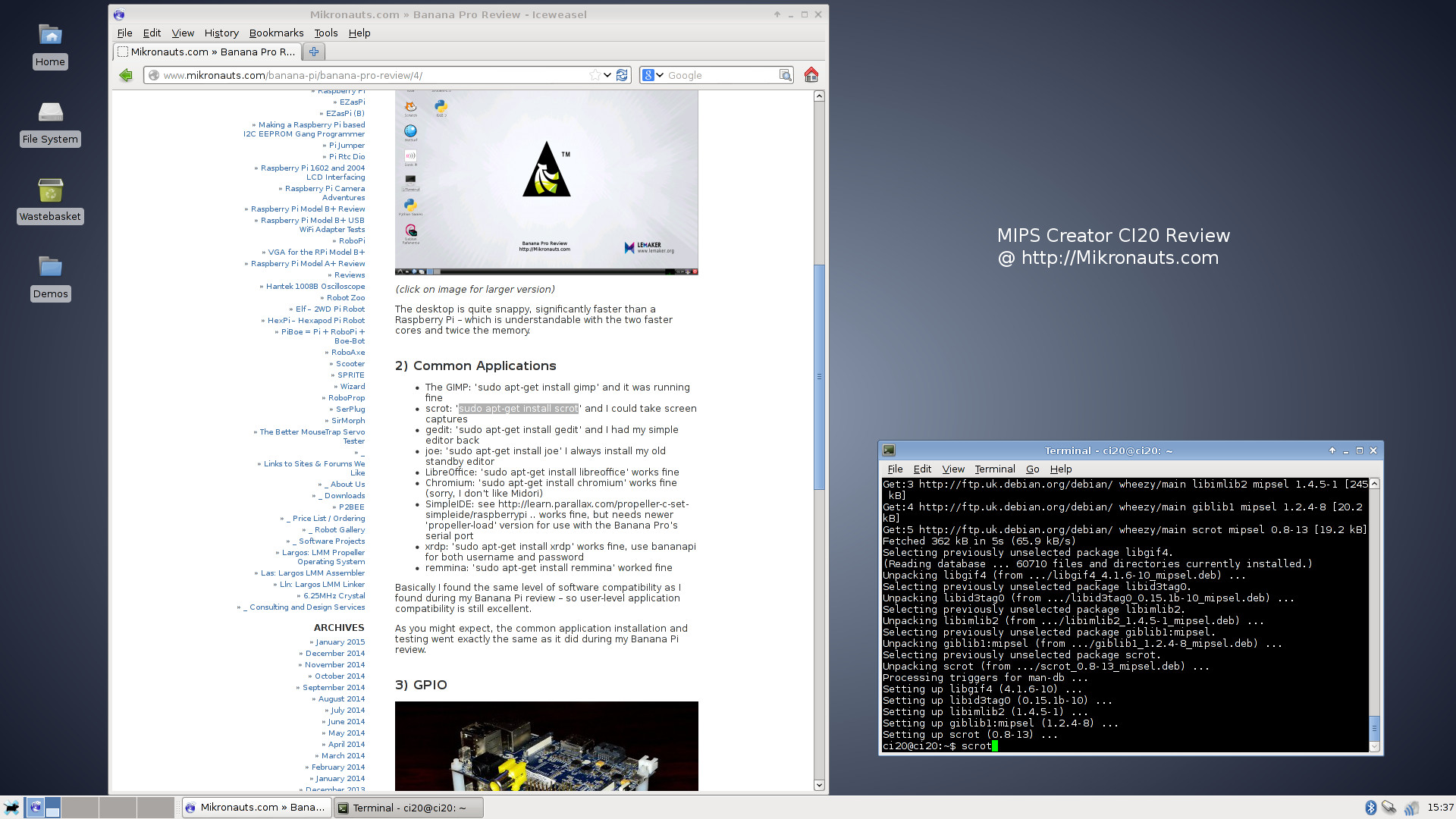Open the Robot Zoo sidebar link

[x=346, y=297]
